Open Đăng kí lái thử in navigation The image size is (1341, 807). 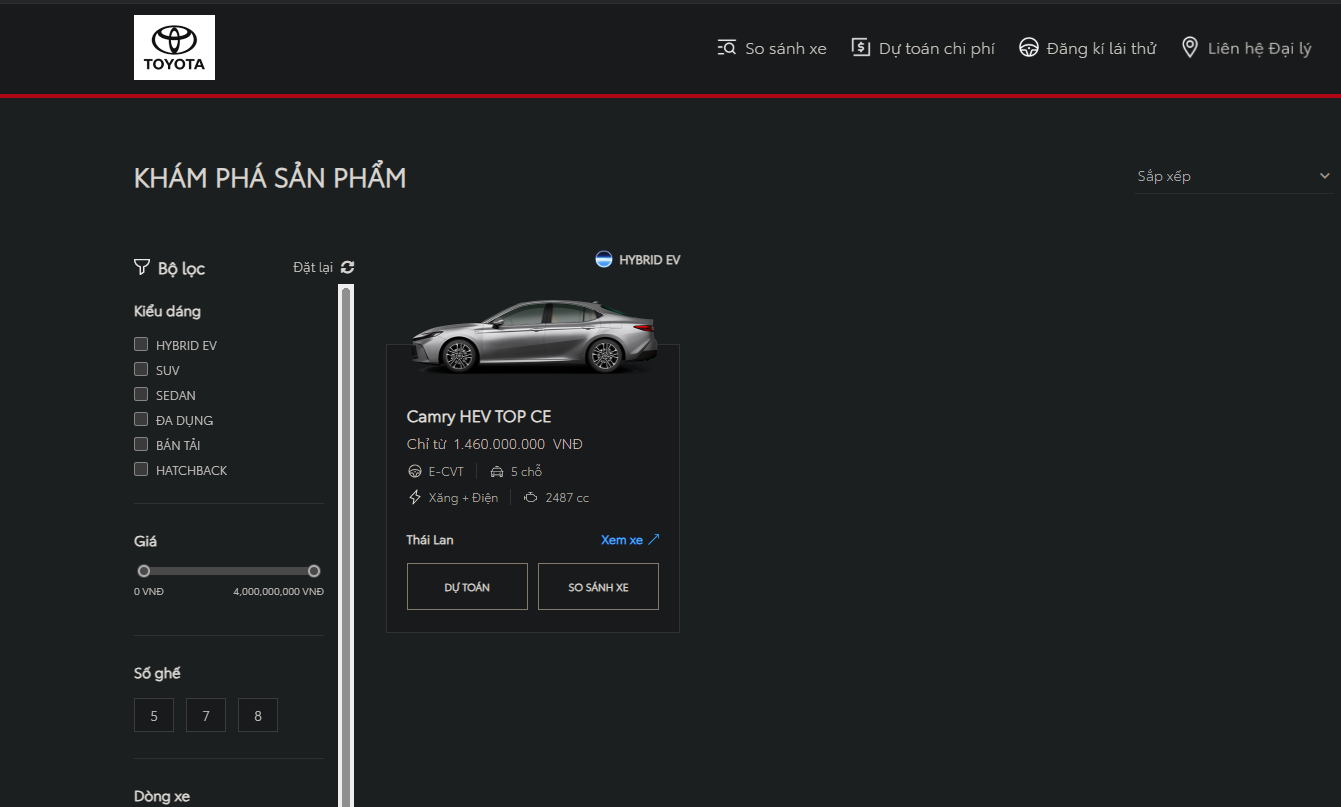point(1087,48)
